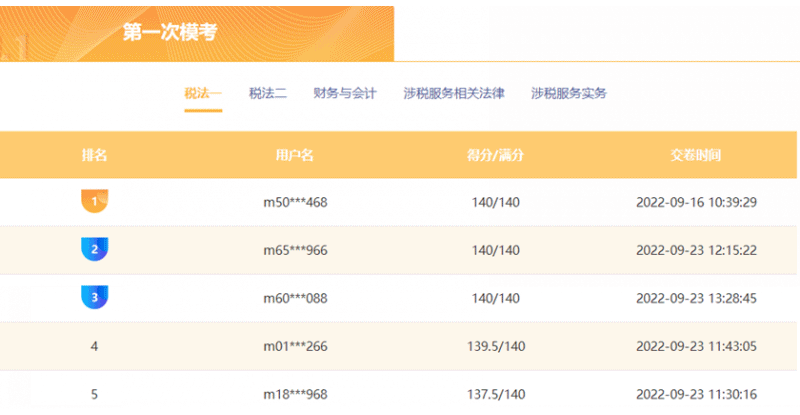The width and height of the screenshot is (800, 415).
Task: Switch to 涉税服务相关法律 tab
Action: (x=454, y=93)
